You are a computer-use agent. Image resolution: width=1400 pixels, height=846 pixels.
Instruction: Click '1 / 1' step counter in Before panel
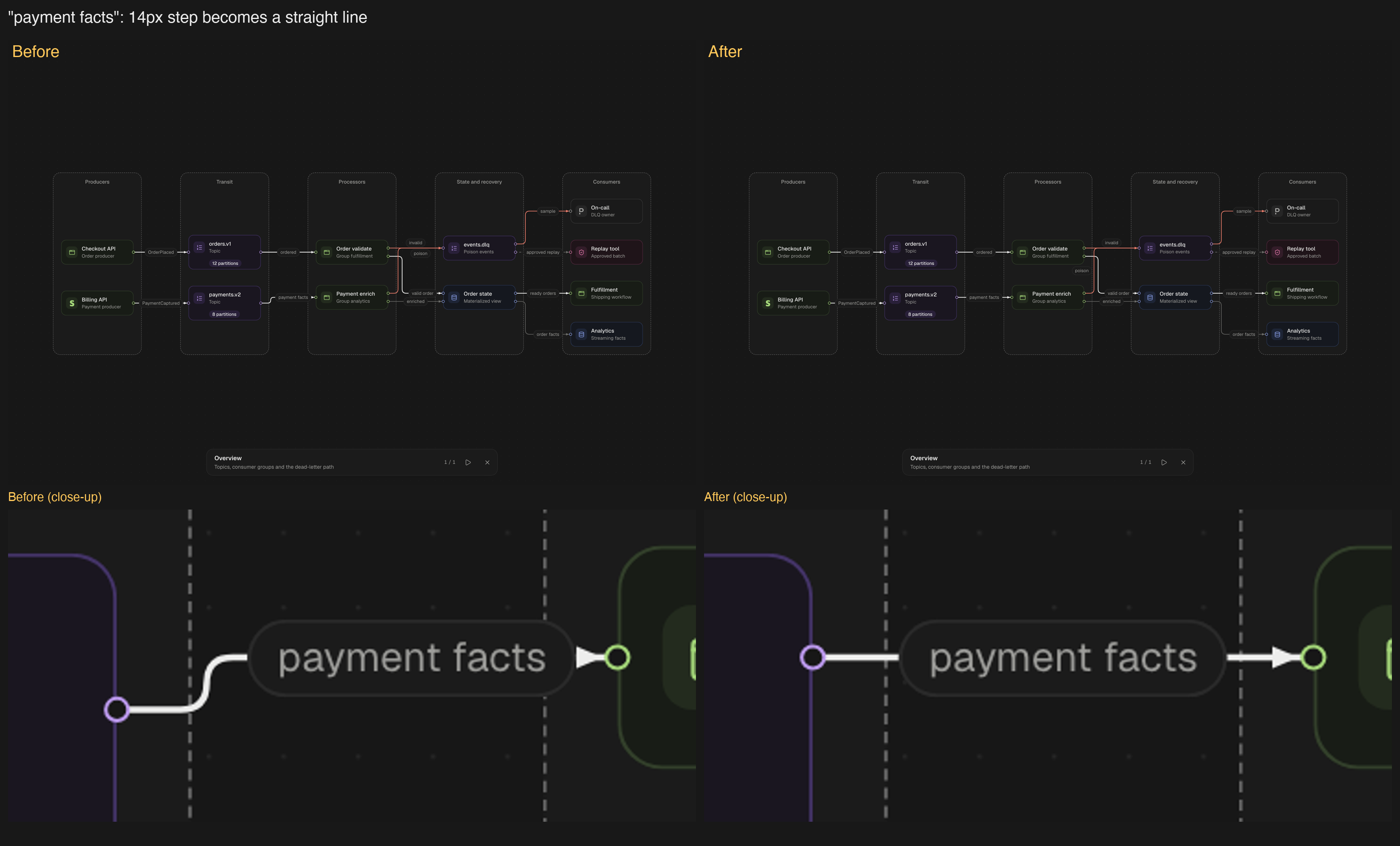(x=450, y=462)
